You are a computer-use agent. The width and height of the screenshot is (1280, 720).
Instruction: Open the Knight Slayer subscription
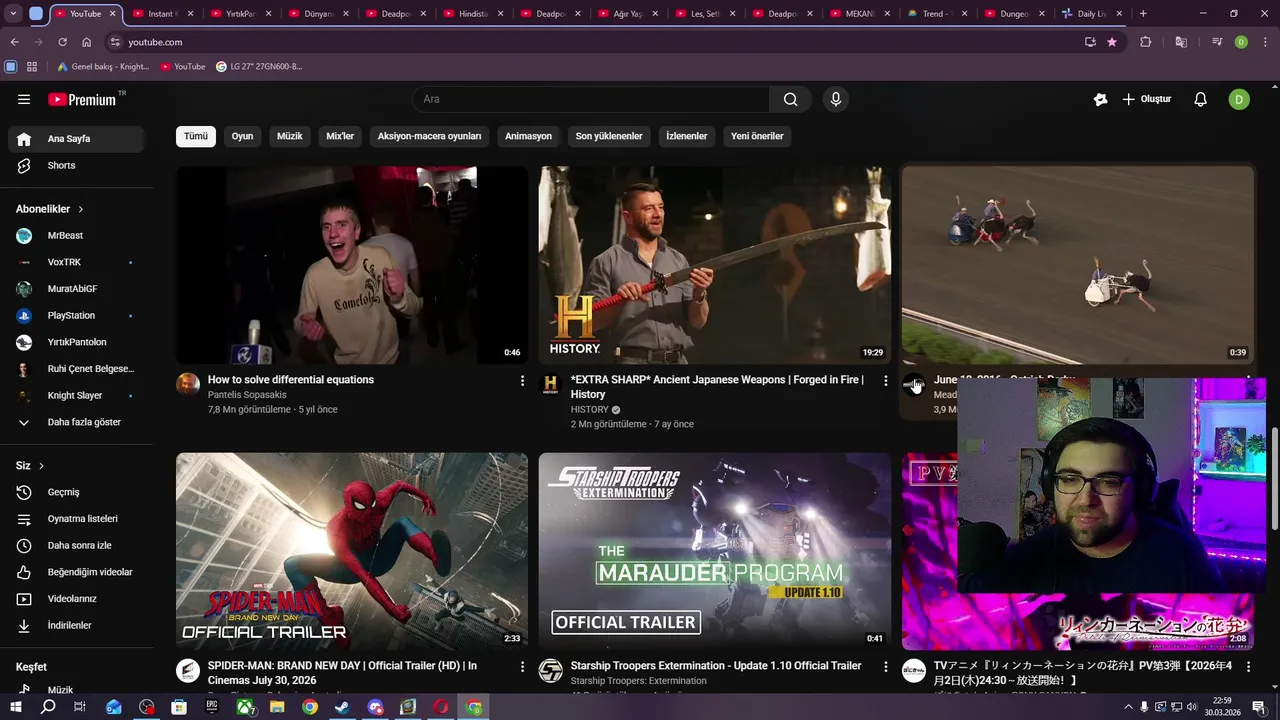click(x=76, y=396)
